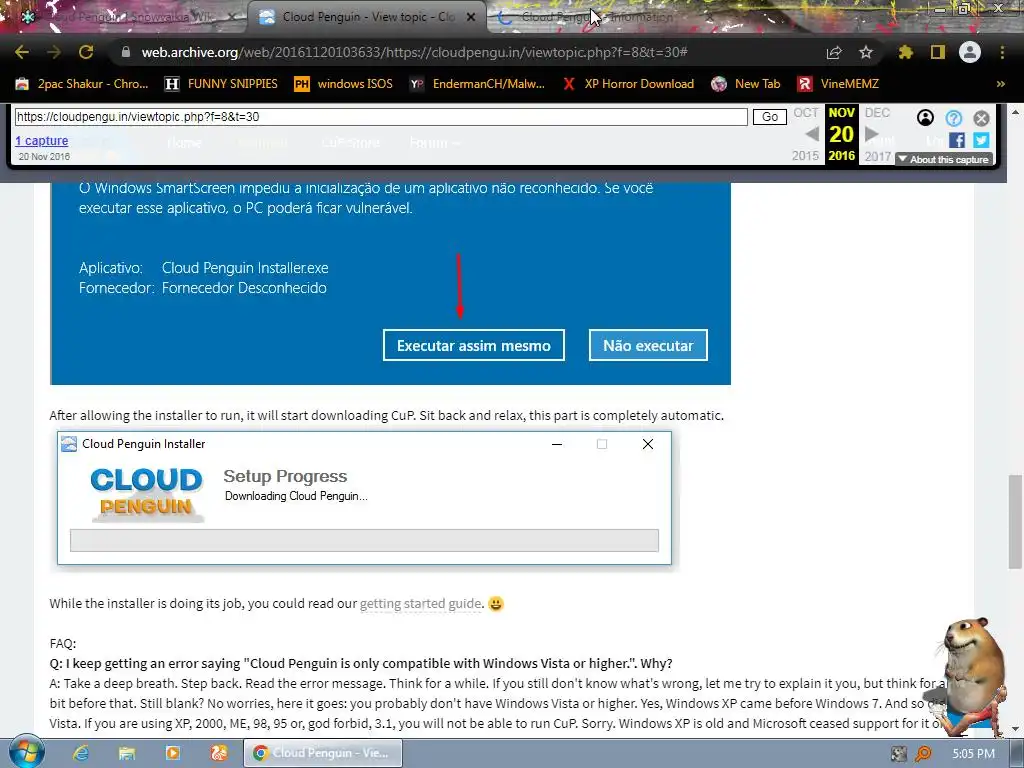Viewport: 1024px width, 768px height.
Task: Open the windows ISOS bookmark
Action: [x=344, y=84]
